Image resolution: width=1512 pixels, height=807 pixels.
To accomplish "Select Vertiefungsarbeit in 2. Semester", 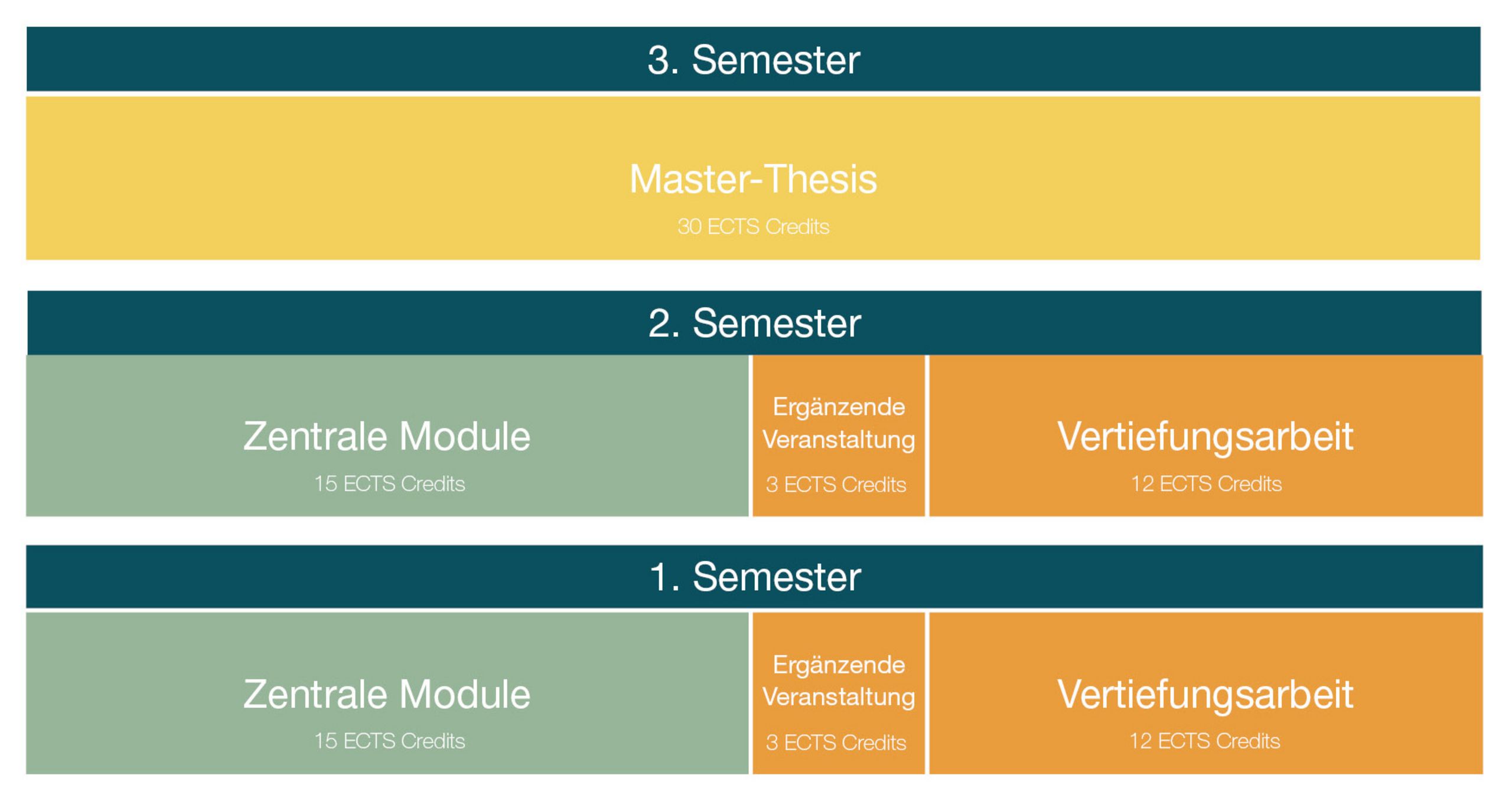I will pos(1205,437).
